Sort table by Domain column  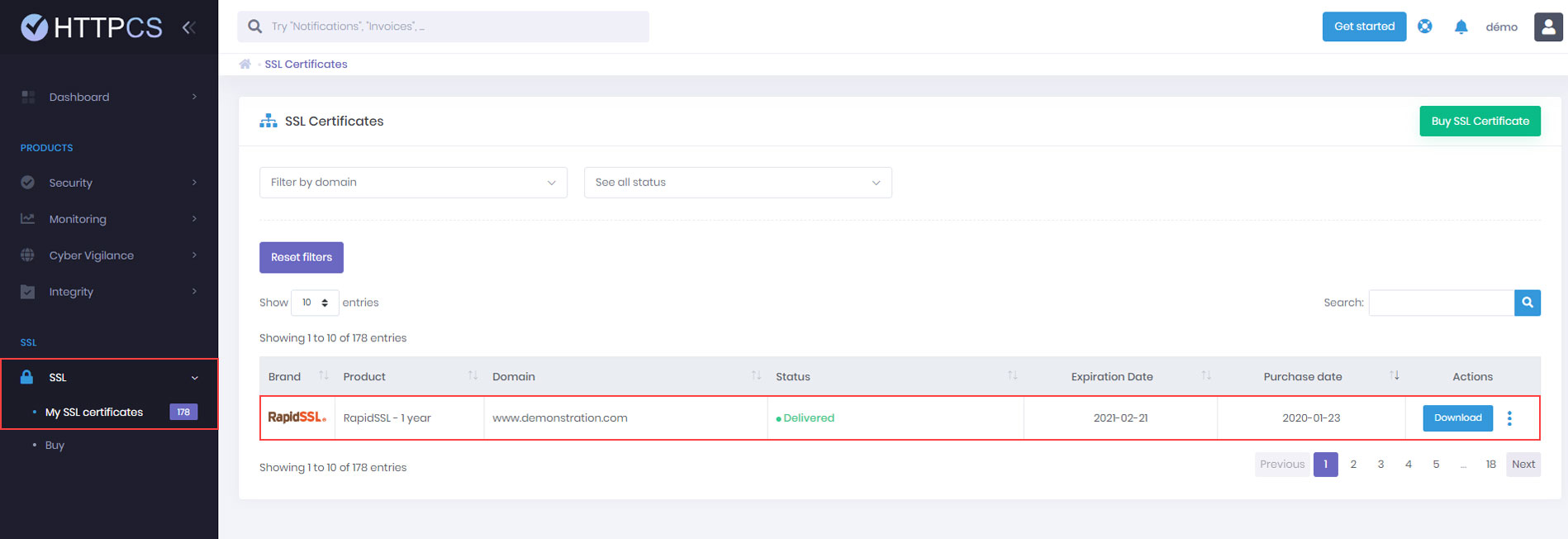[756, 376]
